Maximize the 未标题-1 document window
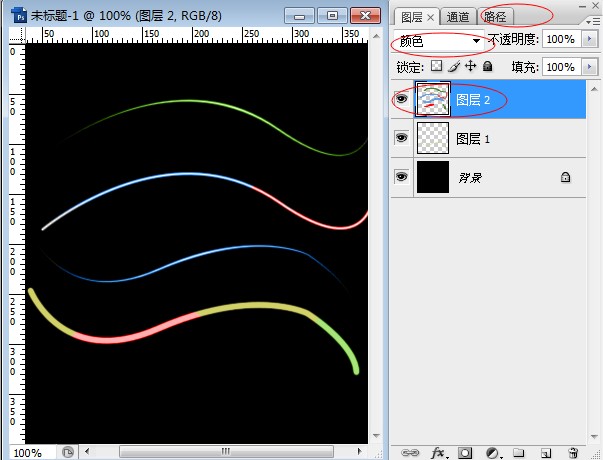603x460 pixels. coord(332,16)
